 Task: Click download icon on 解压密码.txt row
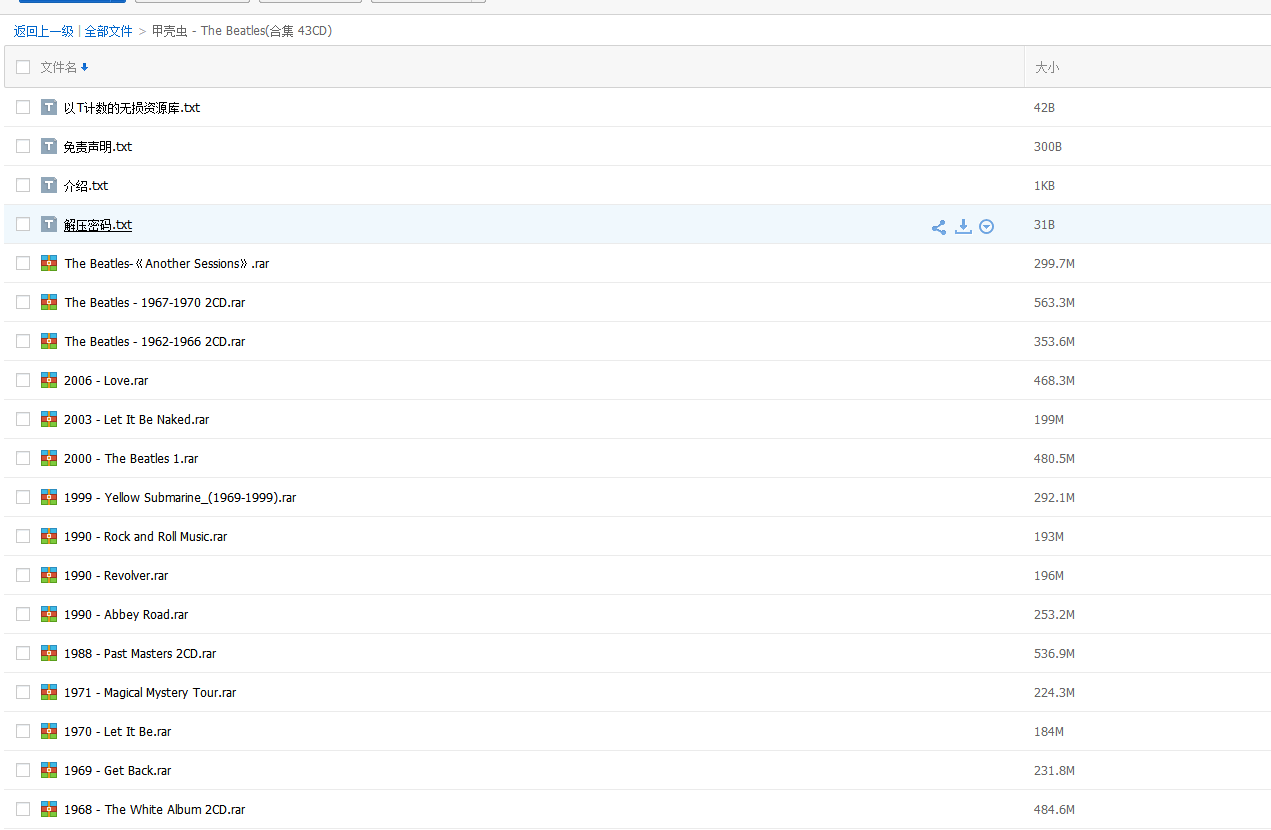[963, 227]
